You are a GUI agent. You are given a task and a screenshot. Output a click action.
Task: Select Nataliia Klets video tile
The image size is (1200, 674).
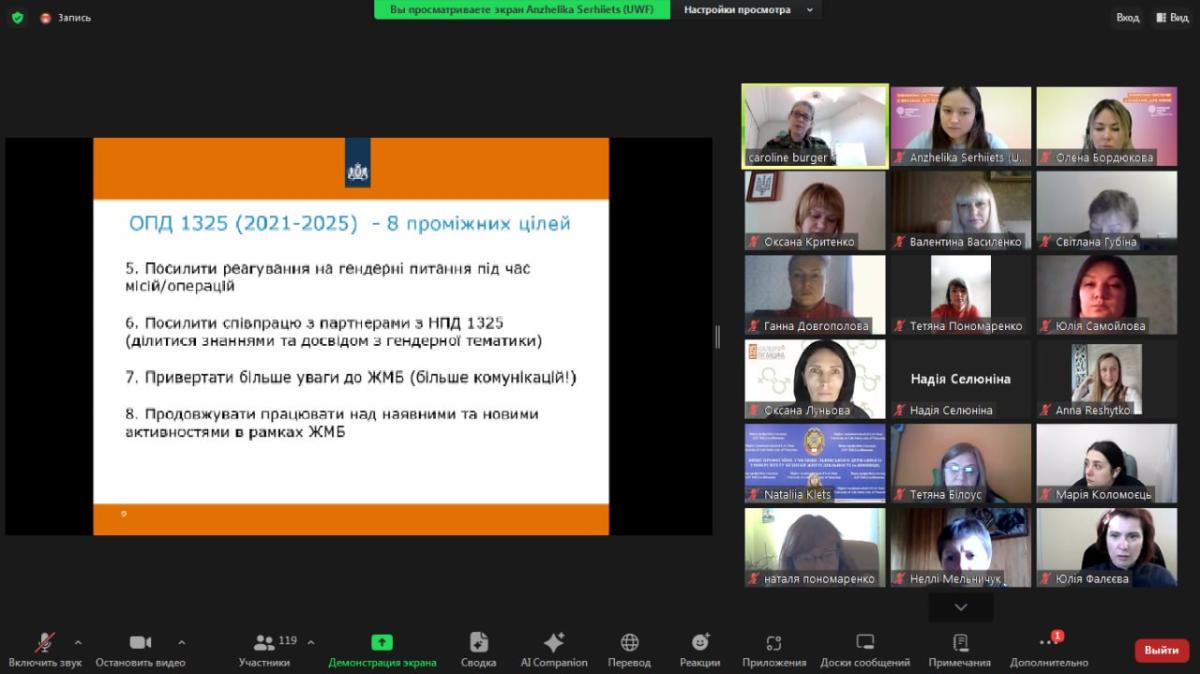[815, 463]
